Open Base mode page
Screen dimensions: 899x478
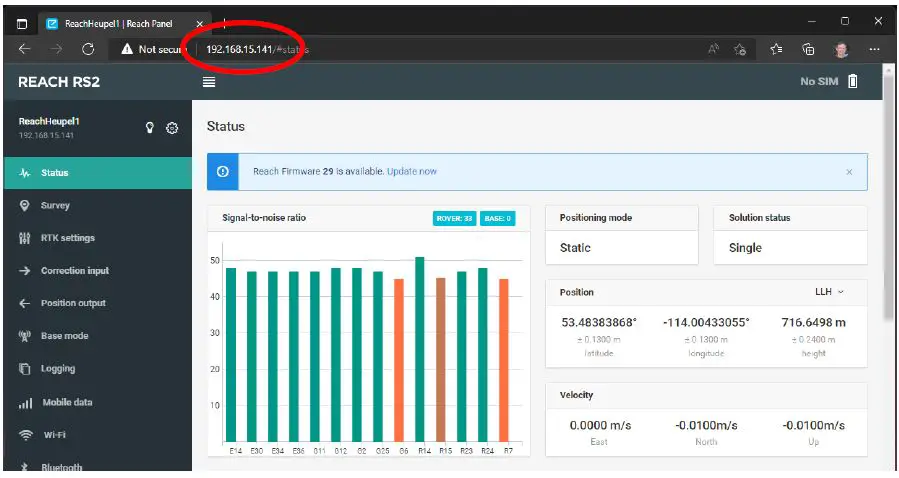[98, 336]
